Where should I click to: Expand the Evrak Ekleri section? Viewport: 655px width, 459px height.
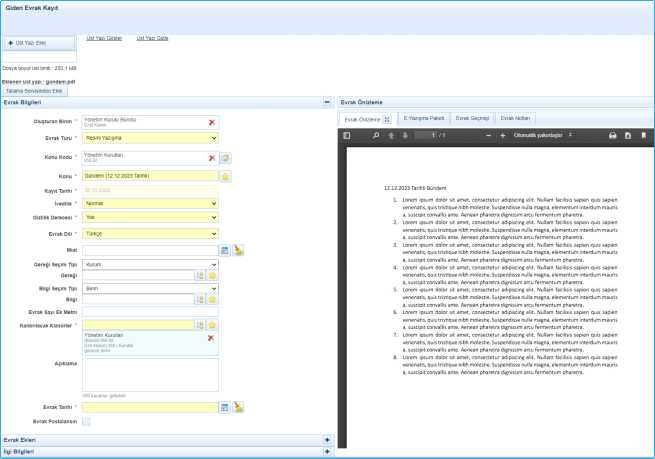point(326,440)
